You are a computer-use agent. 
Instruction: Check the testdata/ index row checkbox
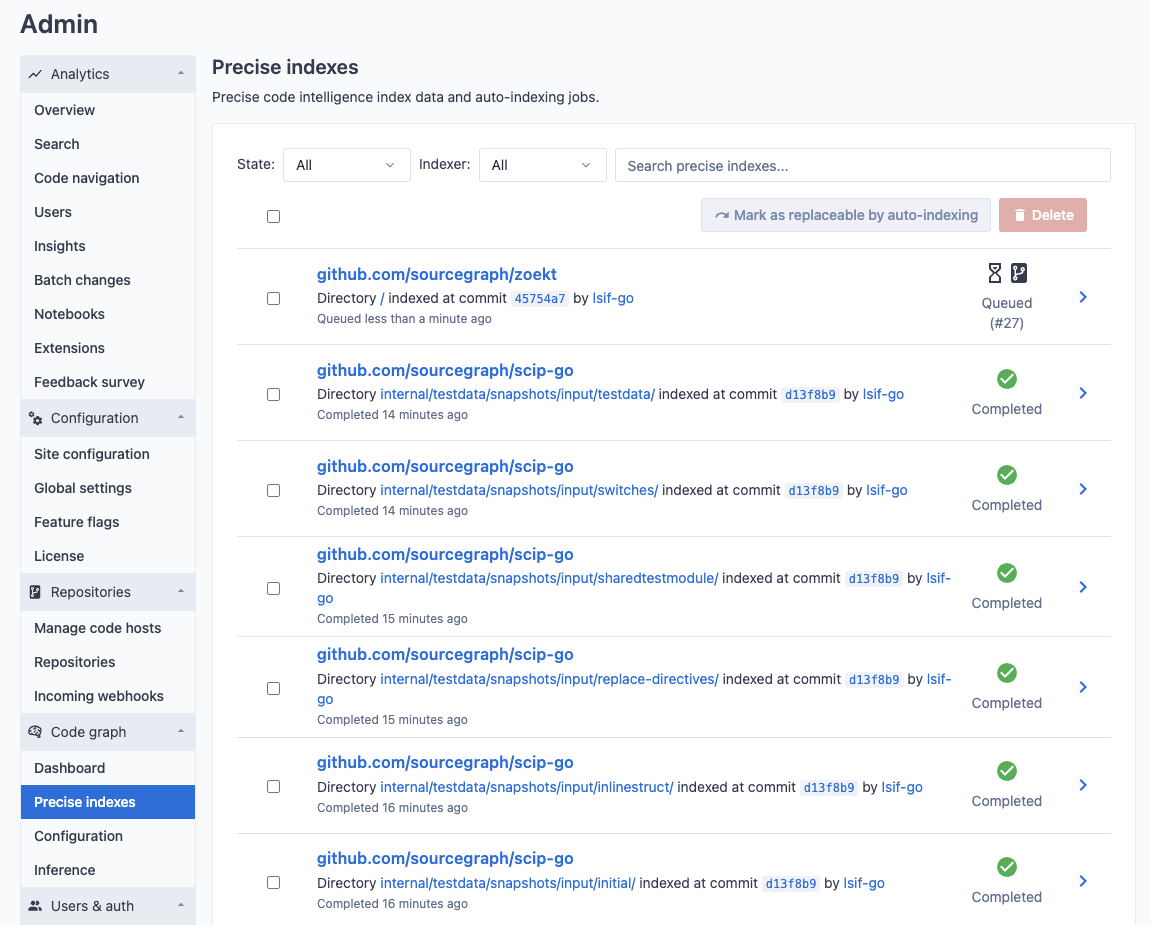coord(274,395)
